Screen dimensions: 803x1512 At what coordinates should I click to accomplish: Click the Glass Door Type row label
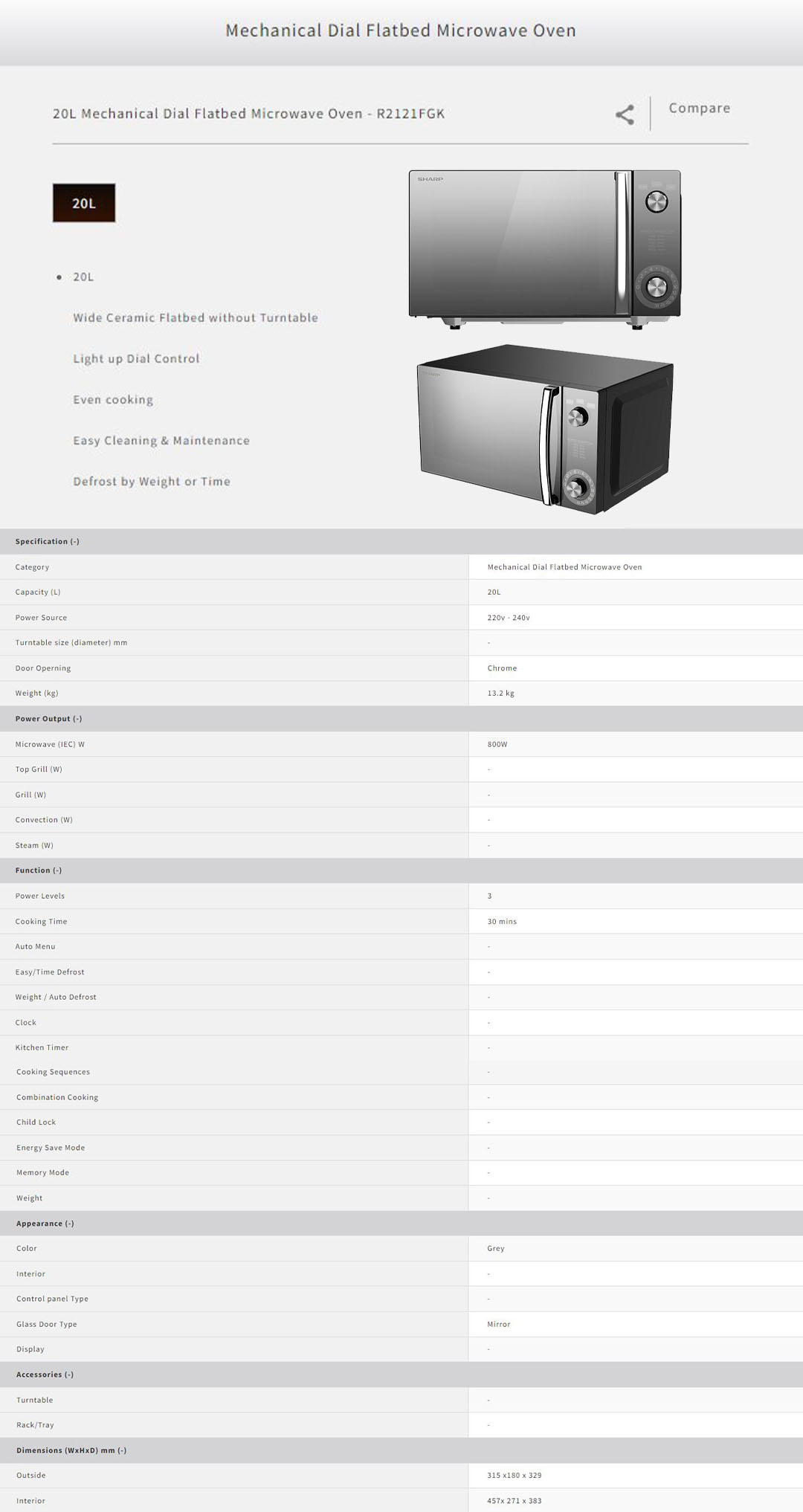47,1324
